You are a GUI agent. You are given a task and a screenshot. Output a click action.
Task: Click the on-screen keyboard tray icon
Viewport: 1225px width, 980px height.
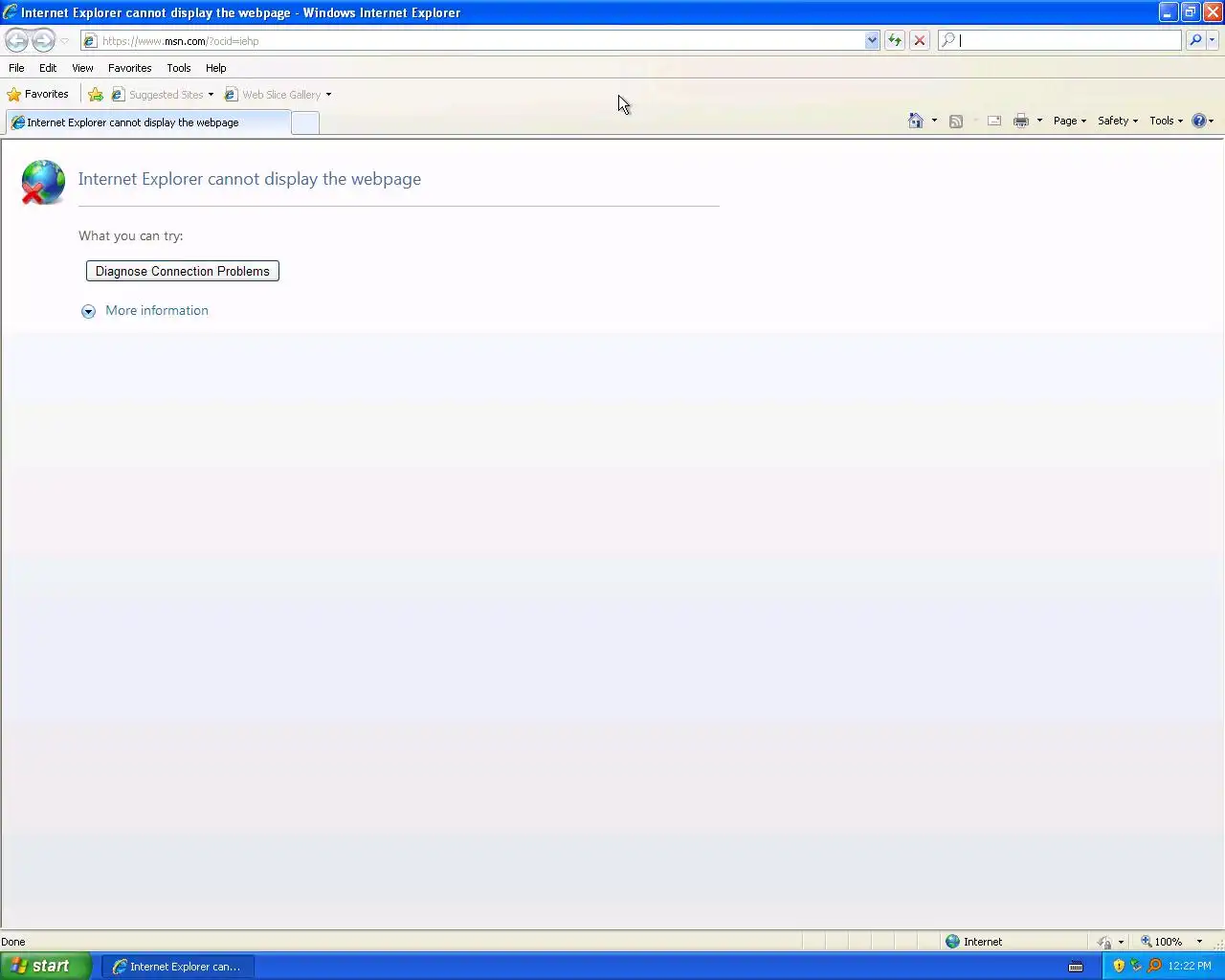tap(1076, 967)
